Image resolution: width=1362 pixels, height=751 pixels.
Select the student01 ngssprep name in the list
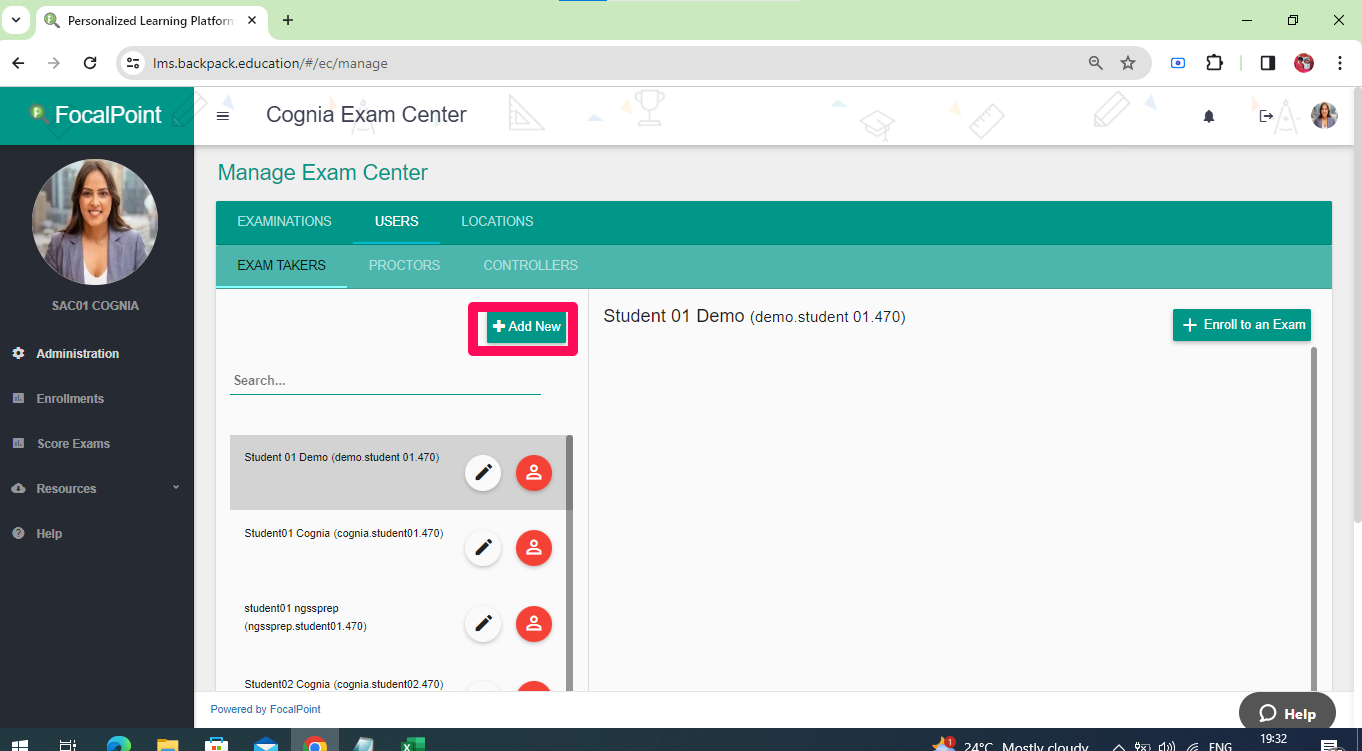point(305,617)
